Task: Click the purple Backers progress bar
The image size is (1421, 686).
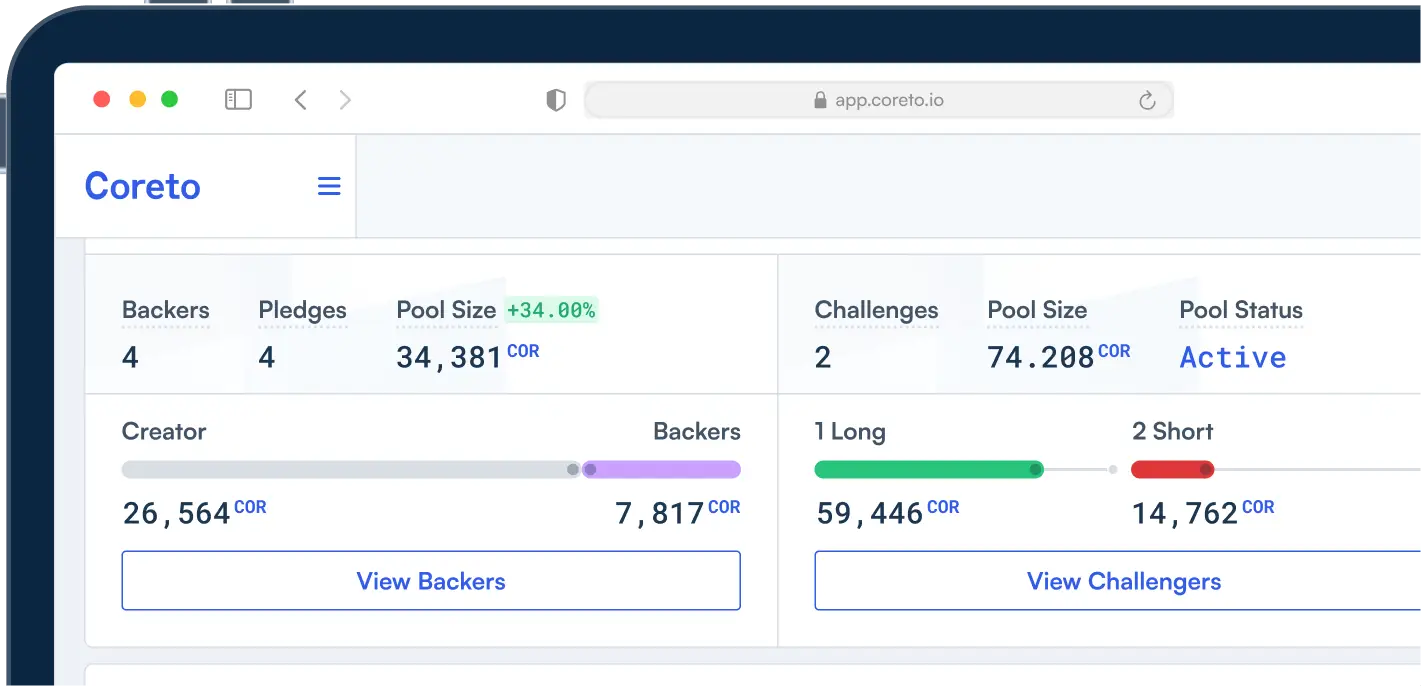Action: 661,469
